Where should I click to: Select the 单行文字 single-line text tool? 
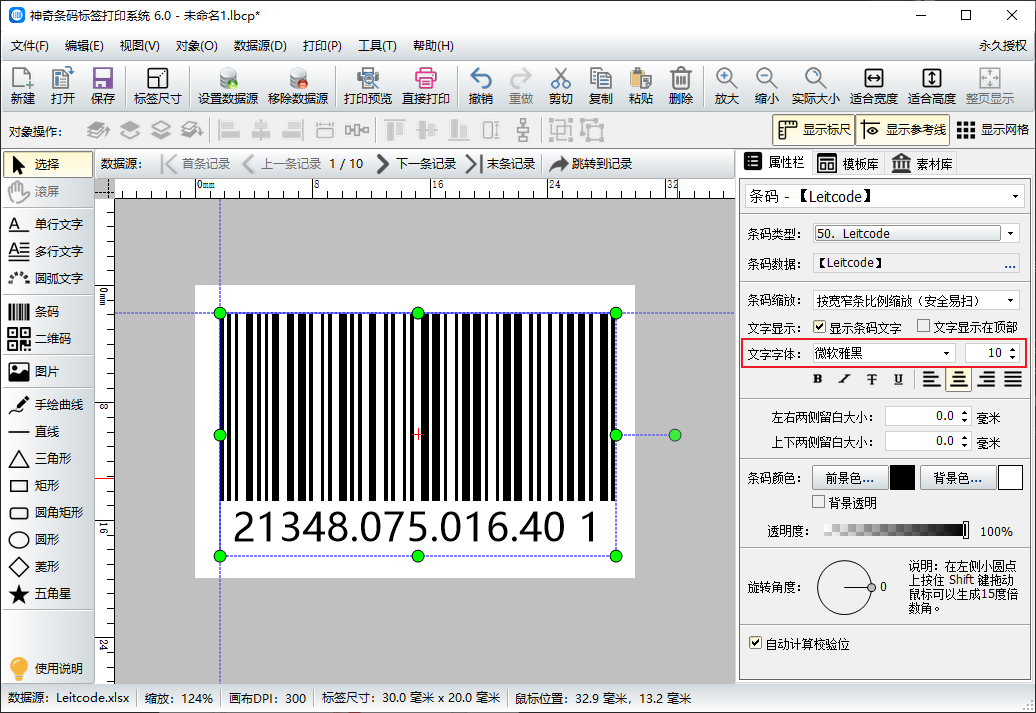click(x=48, y=224)
